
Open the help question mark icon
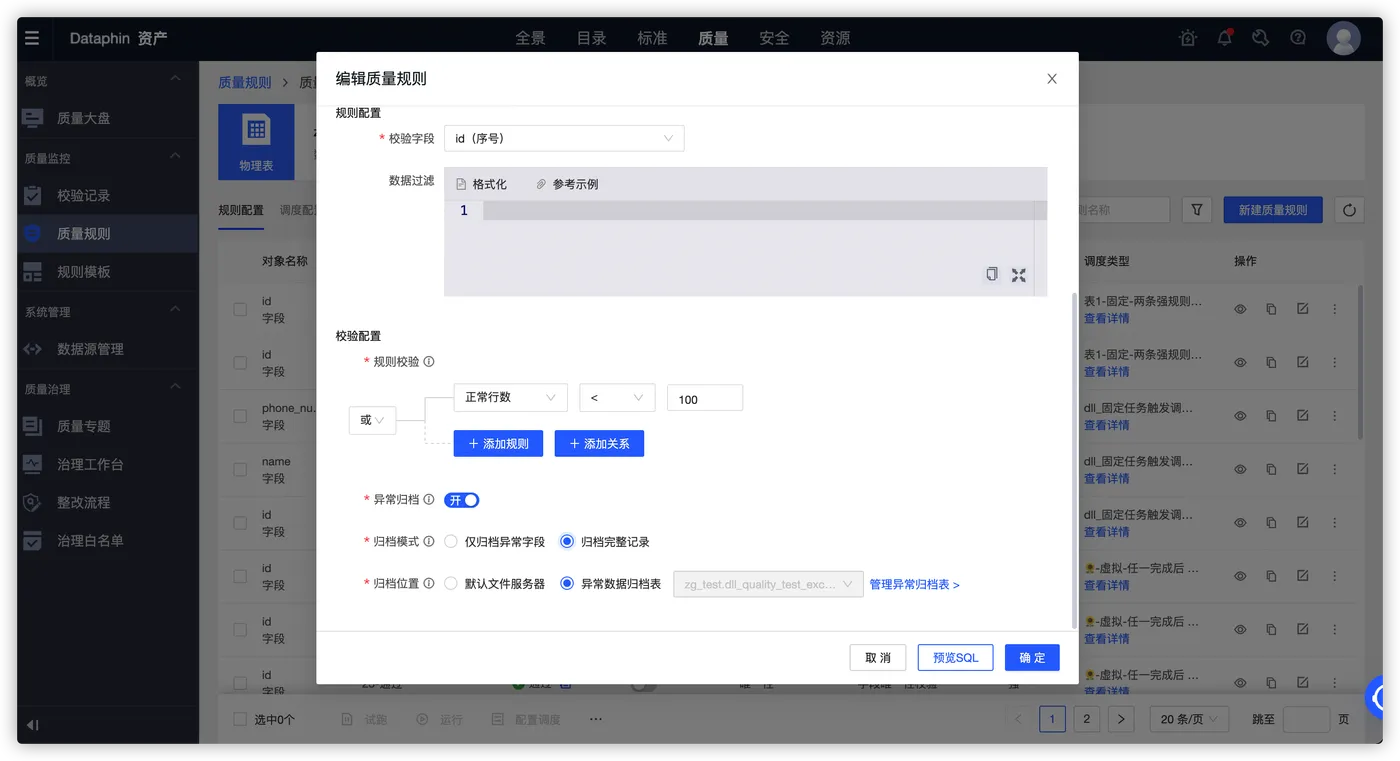[x=1298, y=38]
